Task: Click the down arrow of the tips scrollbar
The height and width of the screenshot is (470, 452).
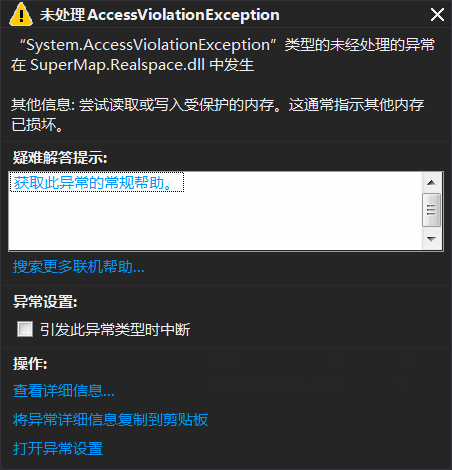Action: coord(432,239)
